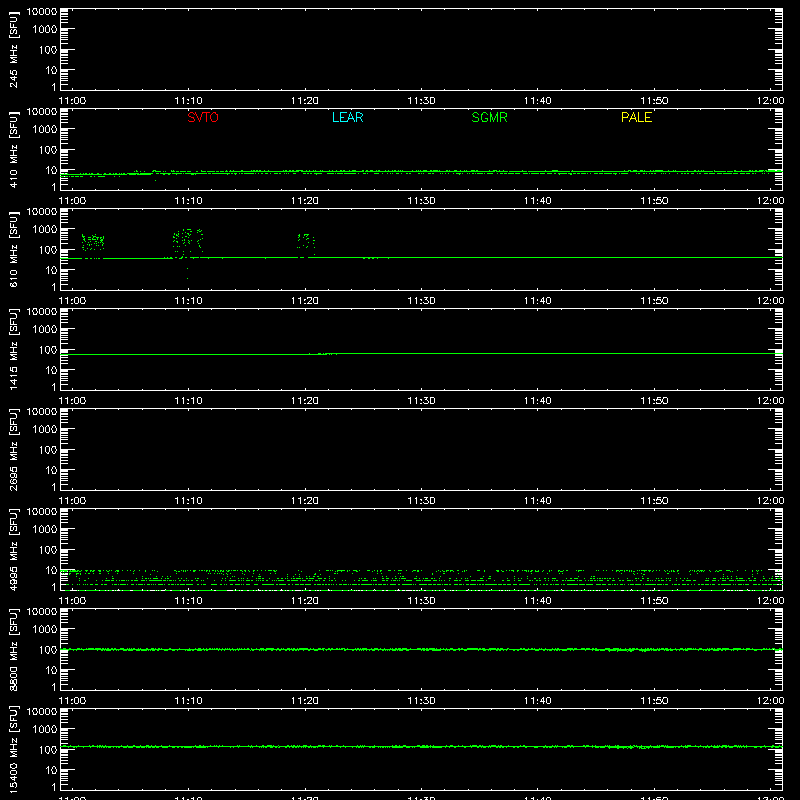Click the 11:20 time label below 410 MHz plot

(305, 201)
